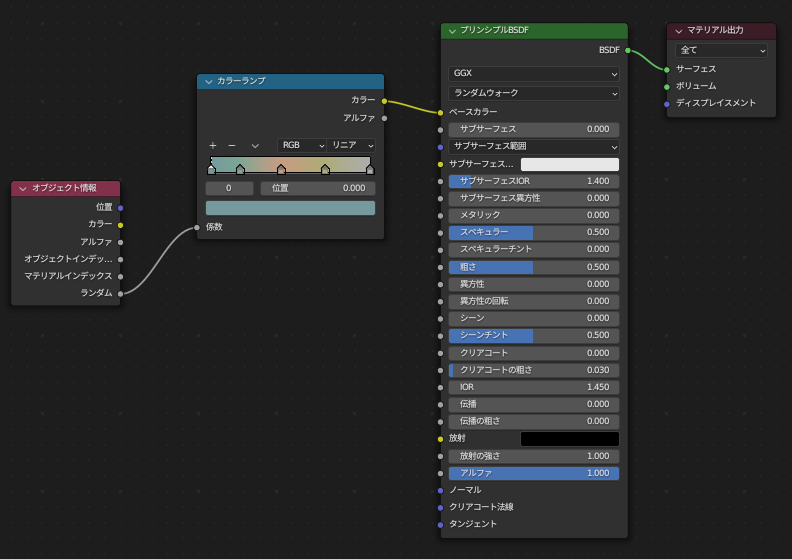Open the teal color swatch in the Color Ramp

(290, 208)
